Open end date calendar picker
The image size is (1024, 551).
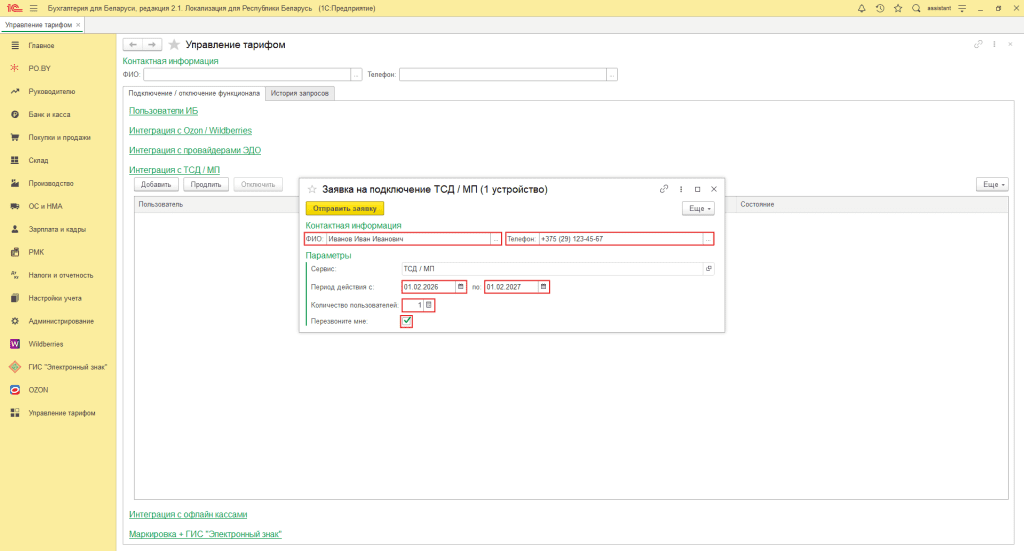[x=544, y=287]
